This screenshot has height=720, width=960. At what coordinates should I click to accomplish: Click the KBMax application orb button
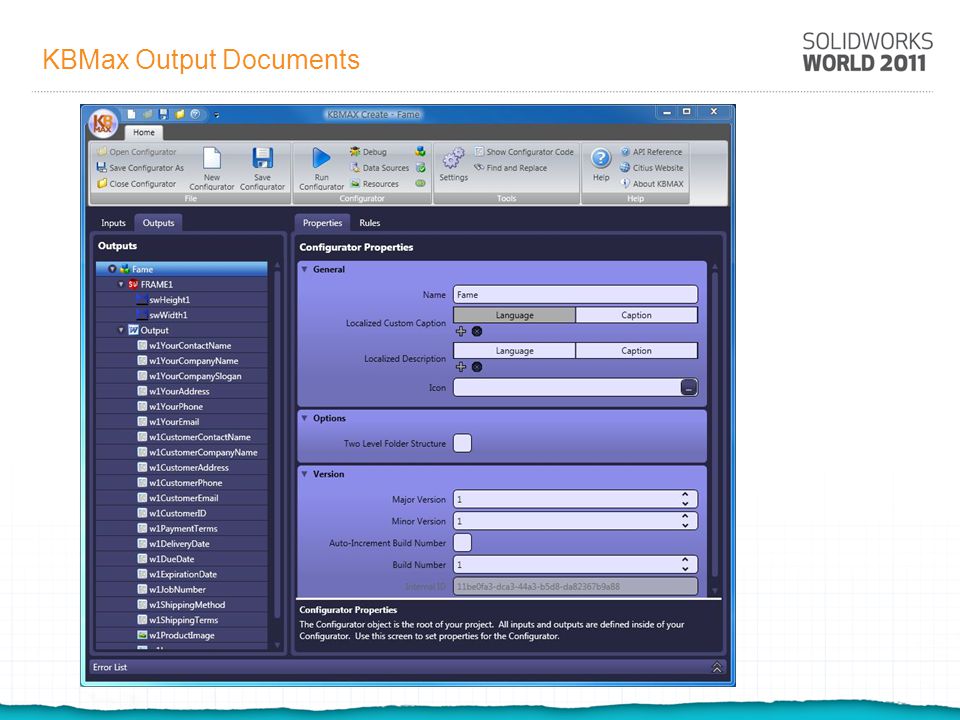[103, 123]
